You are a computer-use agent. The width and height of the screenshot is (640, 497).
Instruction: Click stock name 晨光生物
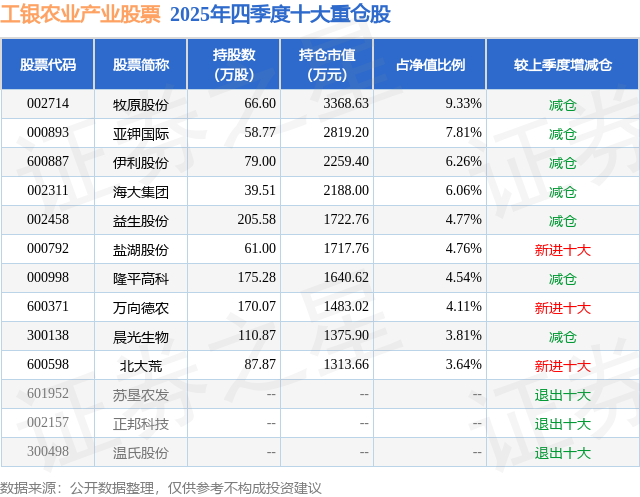(141, 337)
